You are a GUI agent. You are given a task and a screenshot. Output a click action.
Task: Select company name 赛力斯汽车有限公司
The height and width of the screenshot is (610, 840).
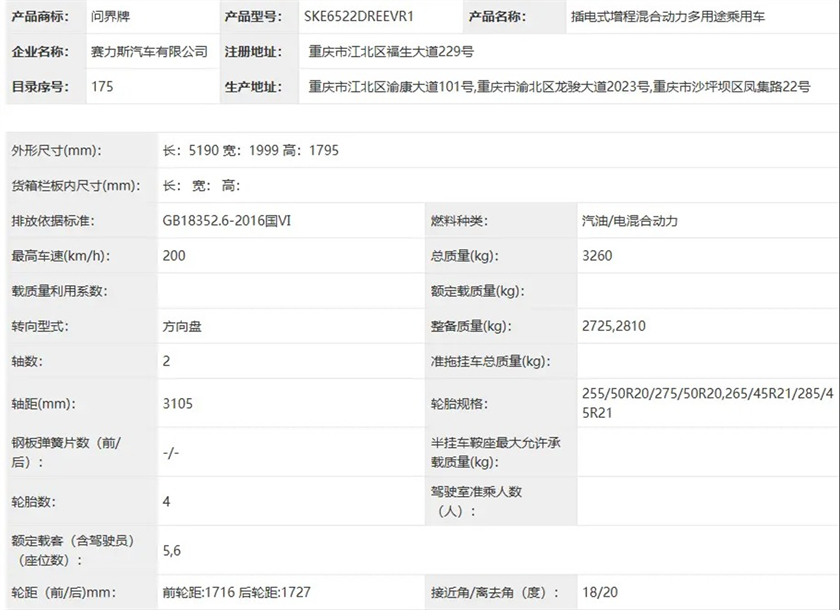pos(149,51)
